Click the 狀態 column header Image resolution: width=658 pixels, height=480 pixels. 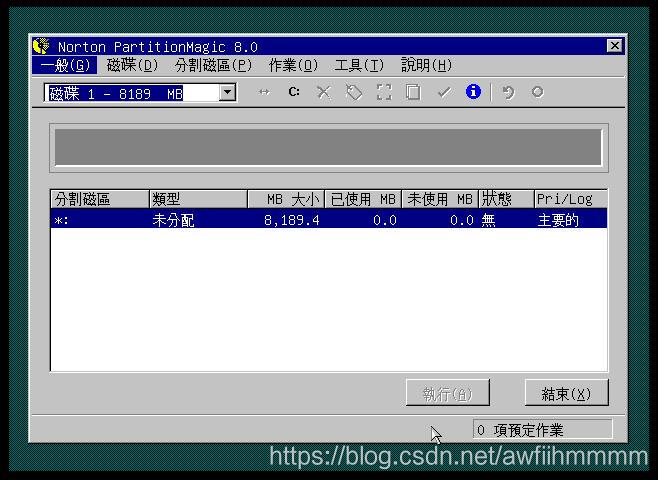506,199
